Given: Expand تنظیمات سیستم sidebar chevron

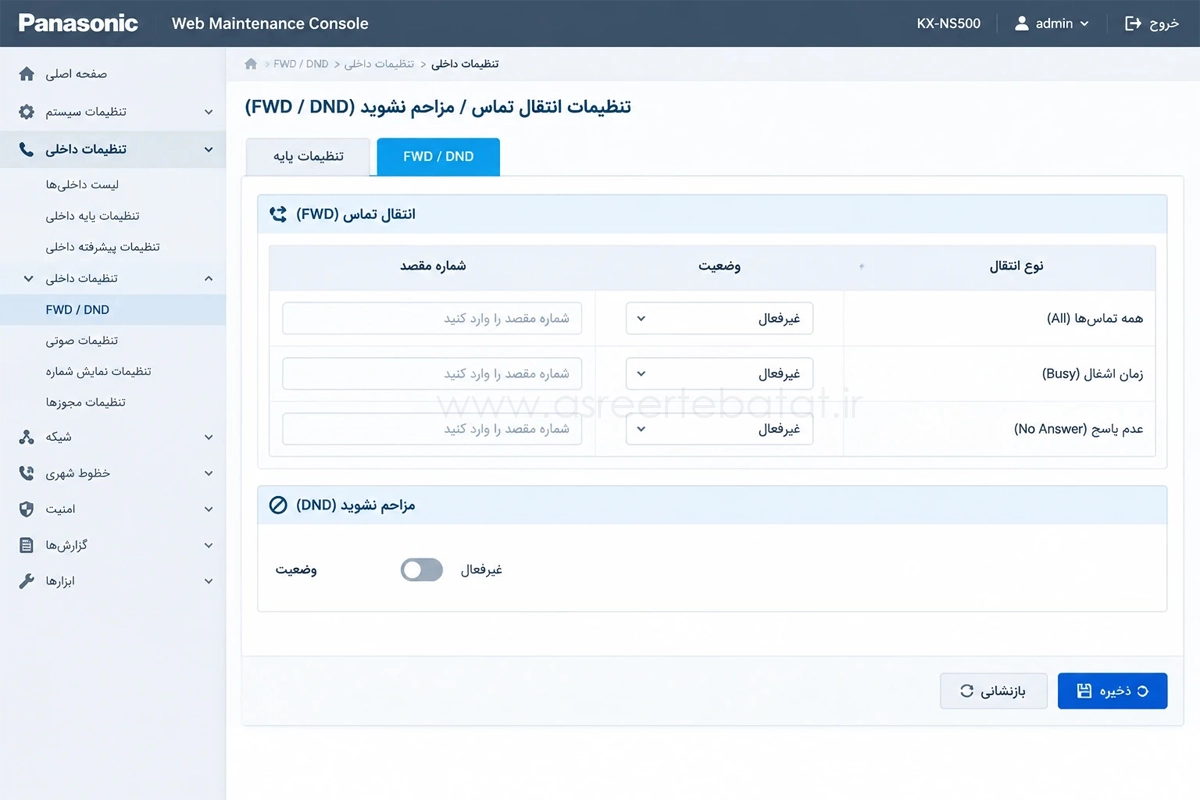Looking at the screenshot, I should pyautogui.click(x=208, y=112).
